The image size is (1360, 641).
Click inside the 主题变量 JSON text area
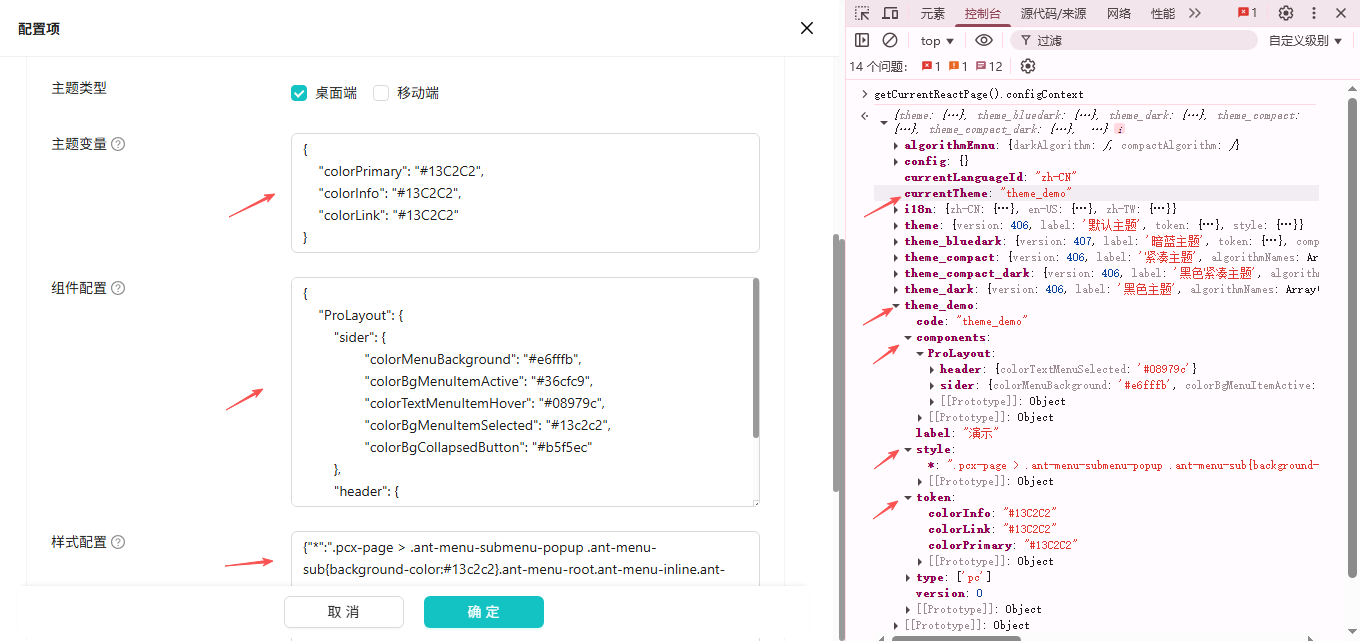point(525,193)
